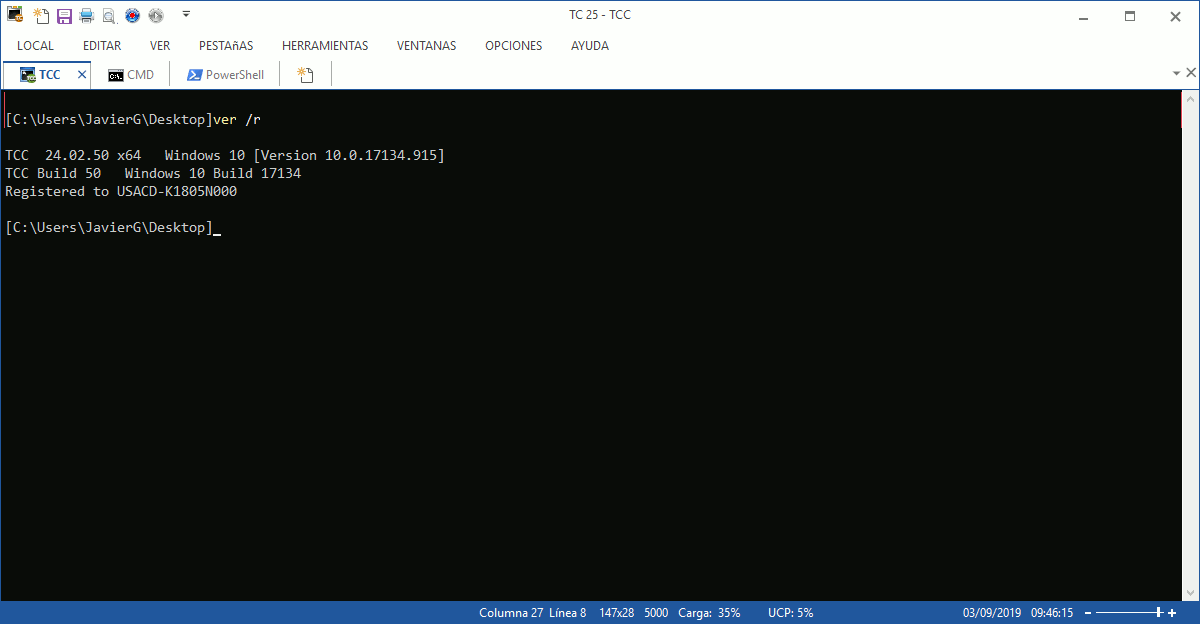Click the Print icon

86,16
